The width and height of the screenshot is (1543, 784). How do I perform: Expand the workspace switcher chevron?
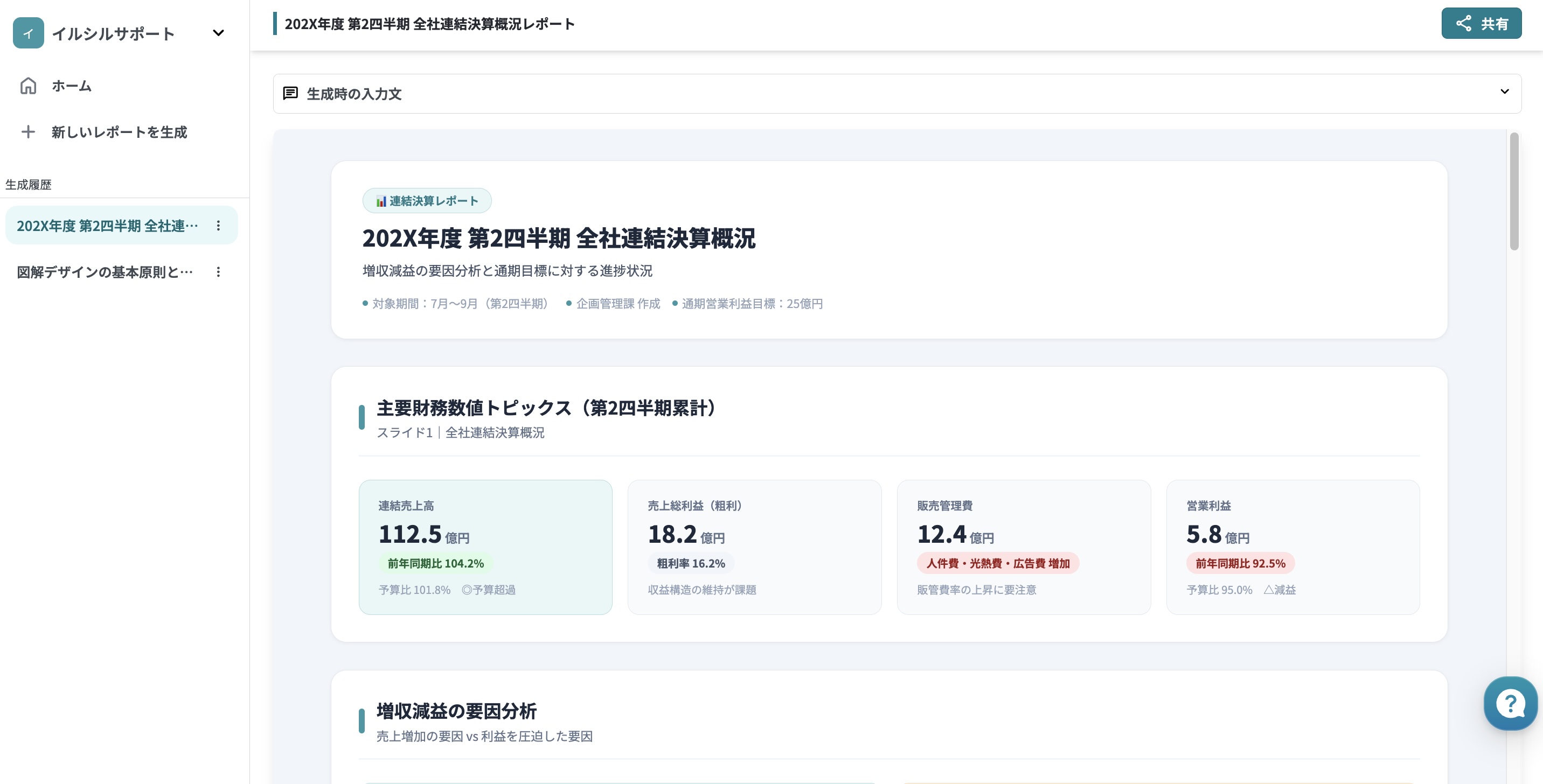click(219, 33)
